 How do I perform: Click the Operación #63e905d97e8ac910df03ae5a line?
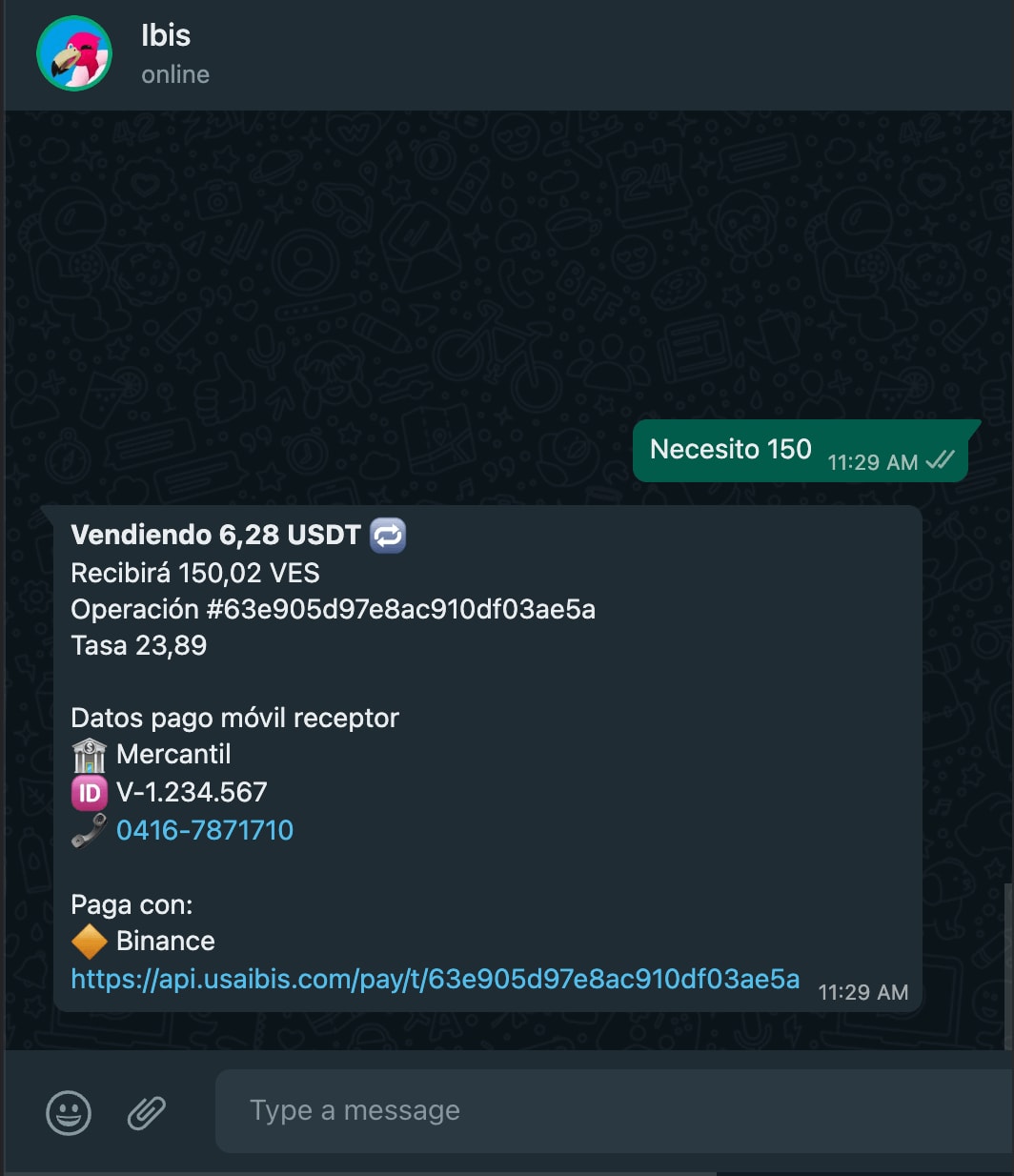coord(334,609)
